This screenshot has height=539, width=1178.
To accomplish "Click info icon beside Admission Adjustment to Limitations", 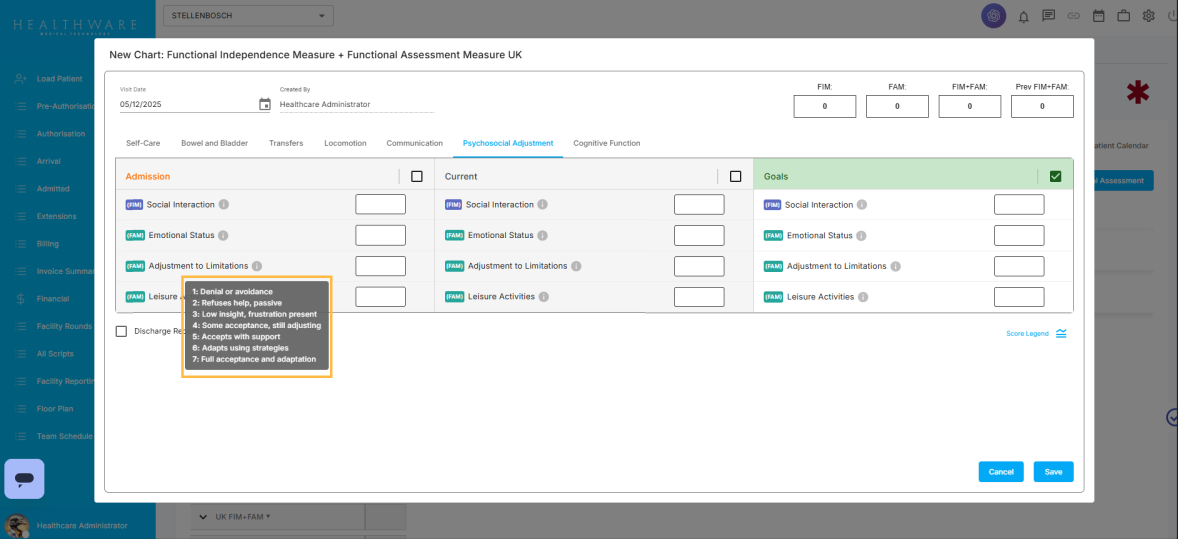I will tap(257, 266).
